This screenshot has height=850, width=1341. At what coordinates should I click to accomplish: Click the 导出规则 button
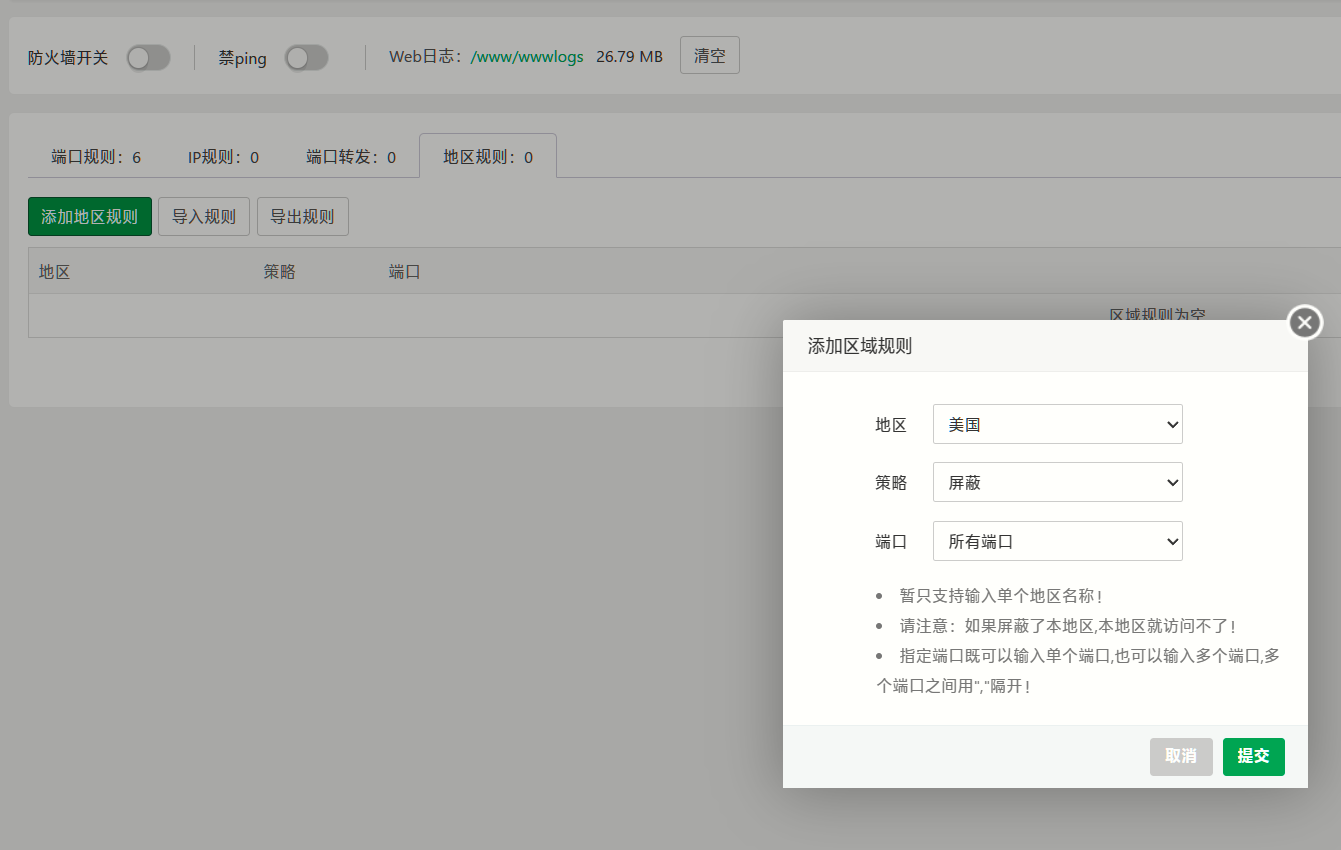[x=303, y=217]
